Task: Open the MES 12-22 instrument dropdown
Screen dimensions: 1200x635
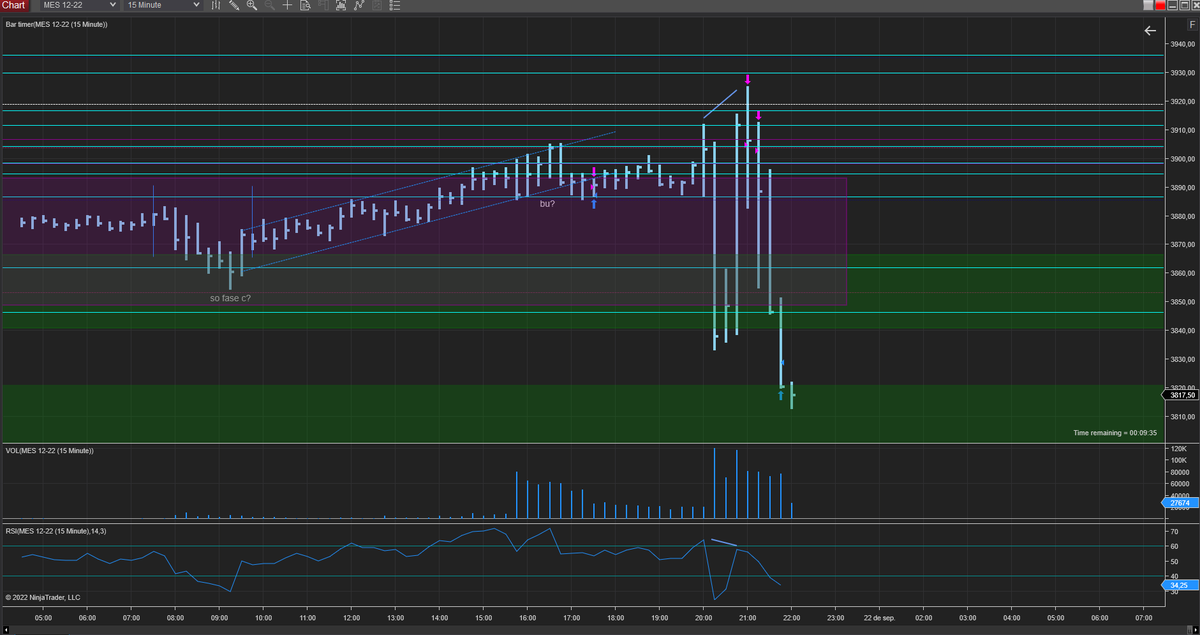Action: pyautogui.click(x=78, y=5)
